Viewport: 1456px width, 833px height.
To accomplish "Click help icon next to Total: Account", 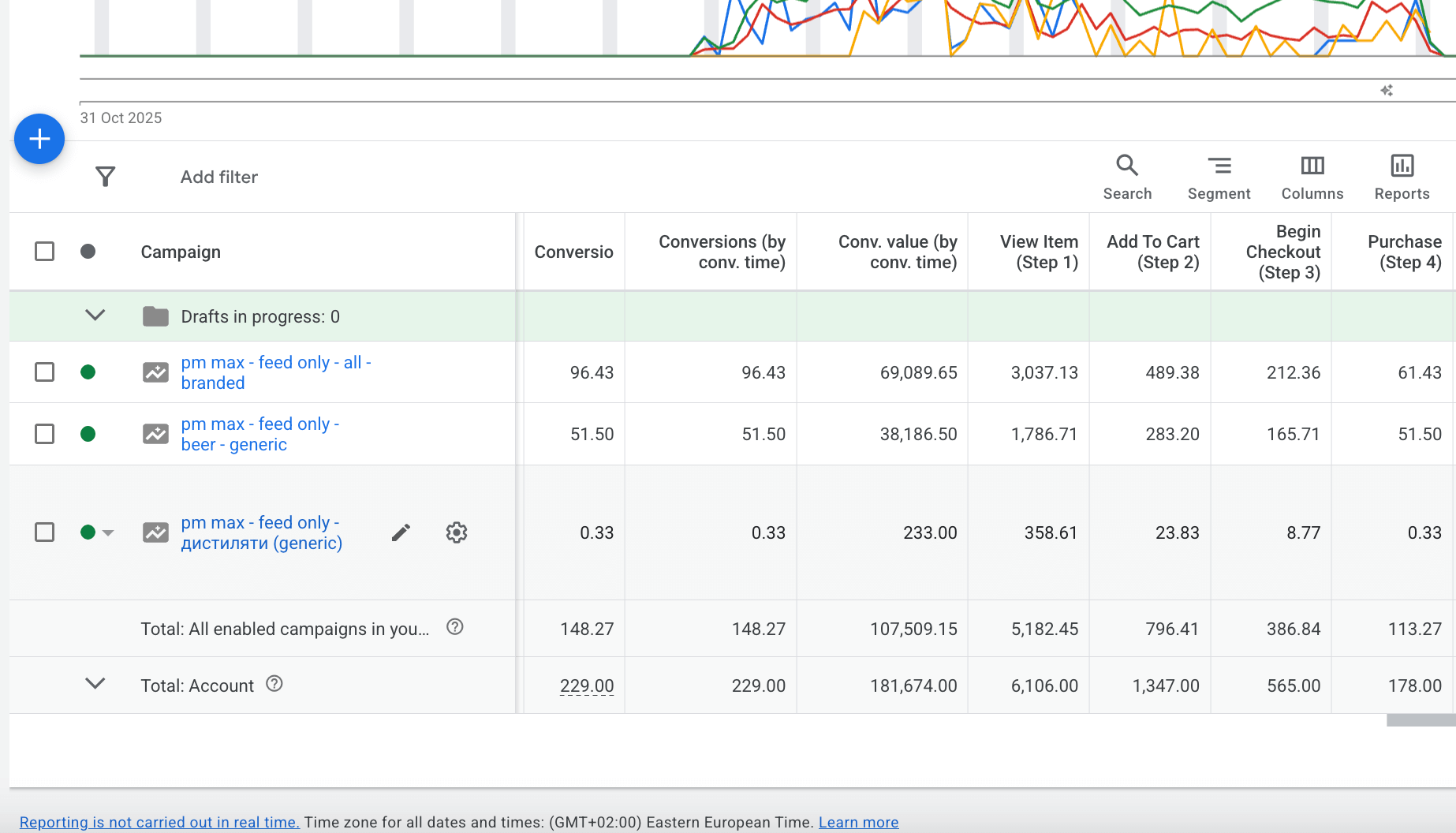I will [274, 684].
